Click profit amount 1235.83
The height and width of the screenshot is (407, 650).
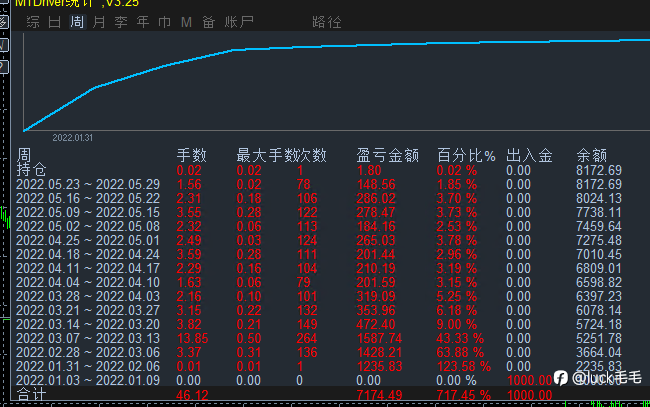pyautogui.click(x=379, y=367)
